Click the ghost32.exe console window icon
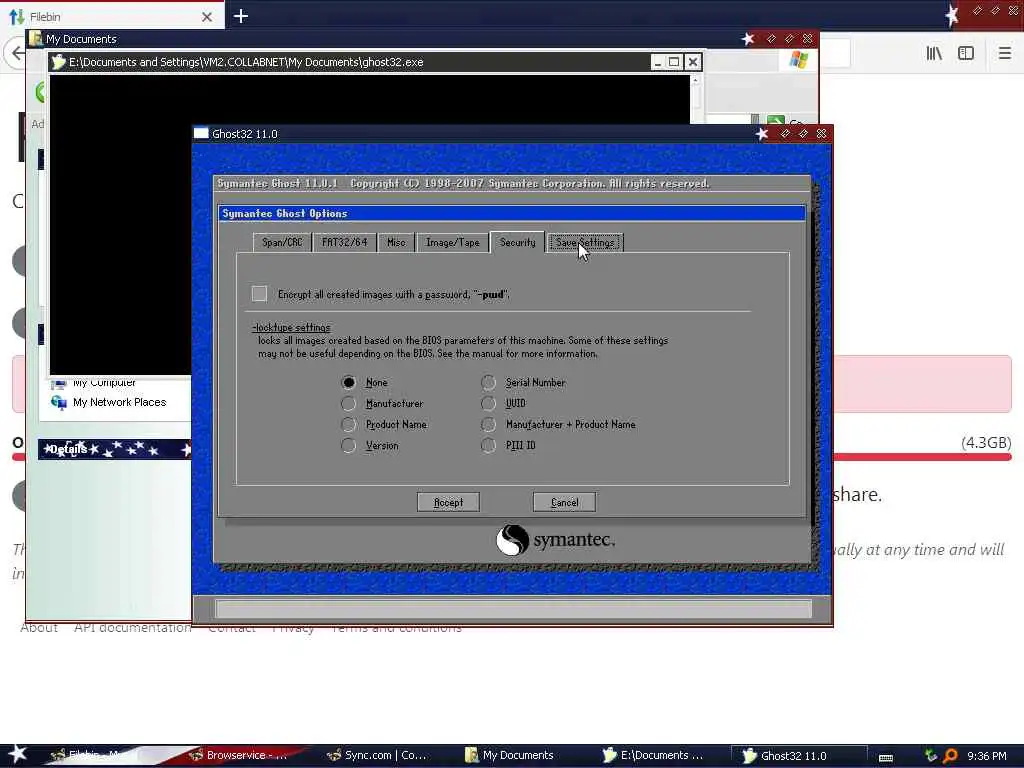Viewport: 1024px width, 768px height. click(x=58, y=62)
